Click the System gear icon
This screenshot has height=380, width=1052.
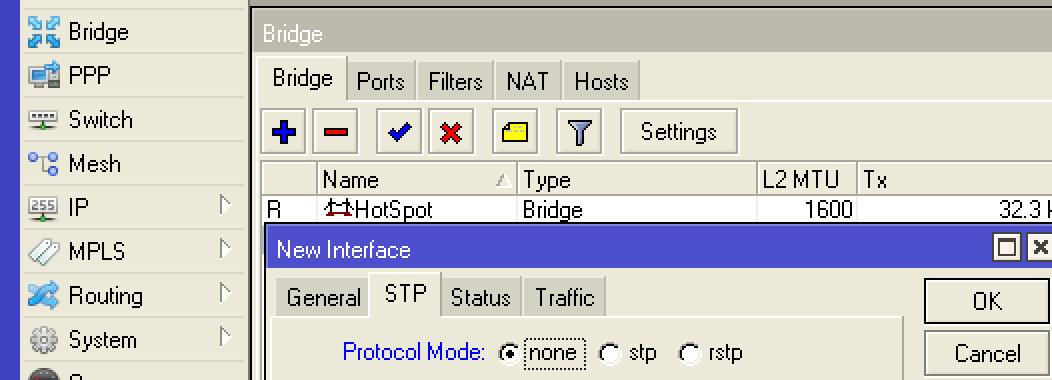point(44,340)
